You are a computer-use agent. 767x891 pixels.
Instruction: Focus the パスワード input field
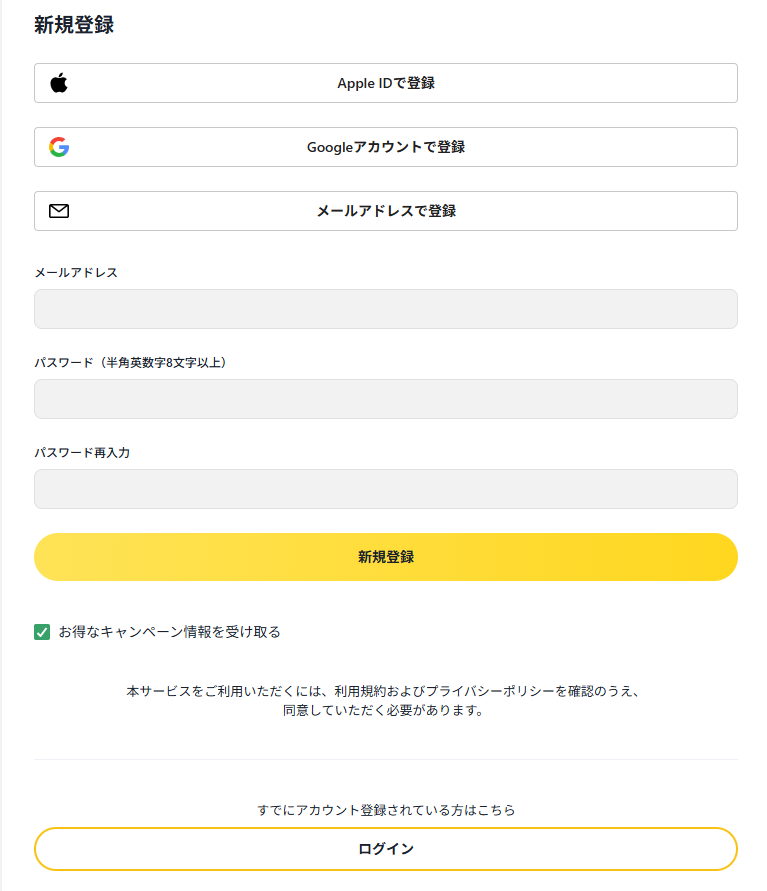coord(386,399)
